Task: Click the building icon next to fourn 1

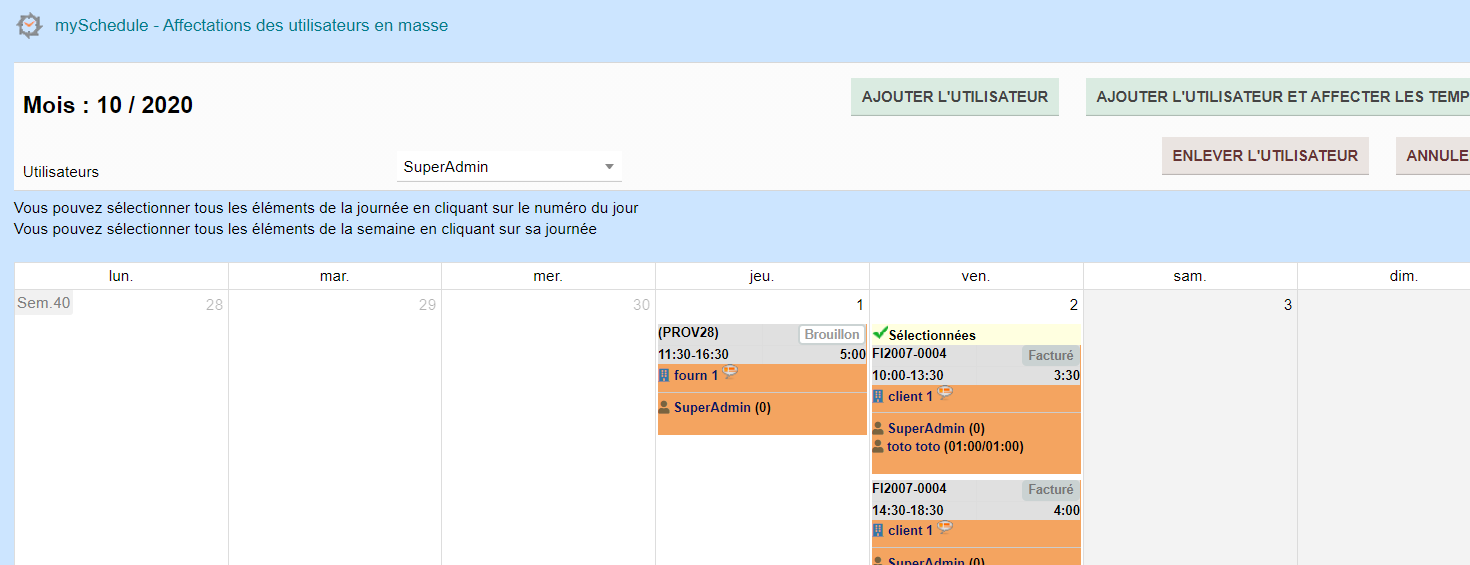Action: point(664,376)
